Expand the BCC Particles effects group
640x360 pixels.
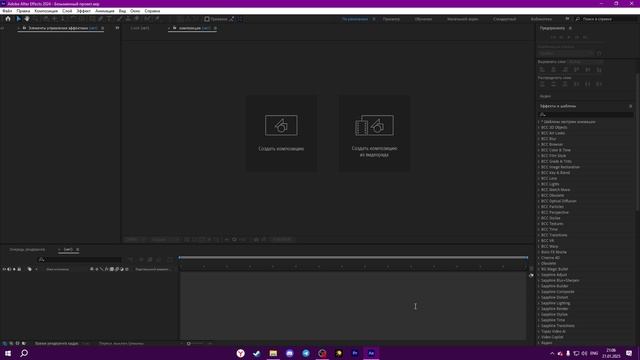pyautogui.click(x=539, y=207)
